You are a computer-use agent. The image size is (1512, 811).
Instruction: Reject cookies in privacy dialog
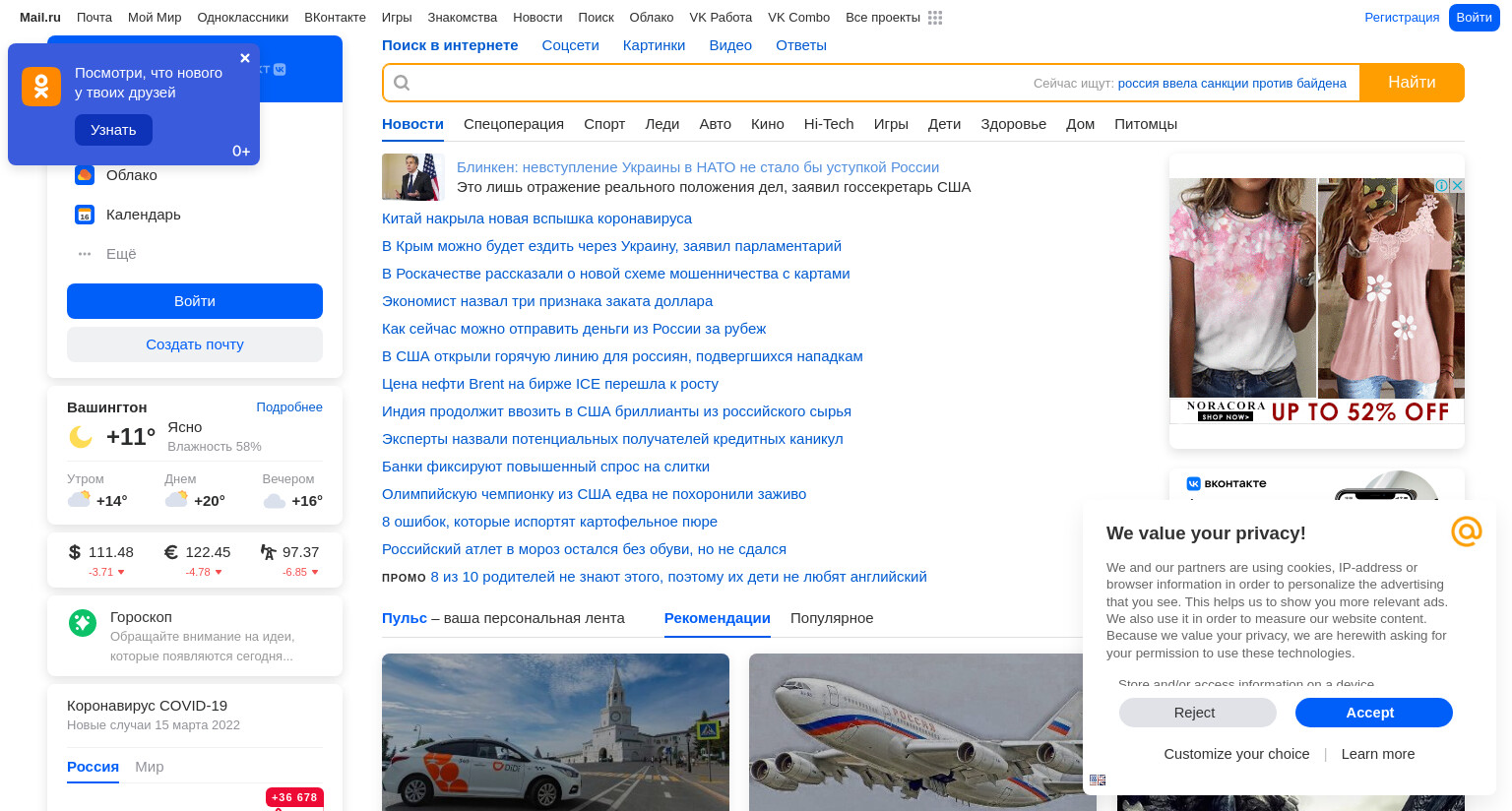[1198, 713]
